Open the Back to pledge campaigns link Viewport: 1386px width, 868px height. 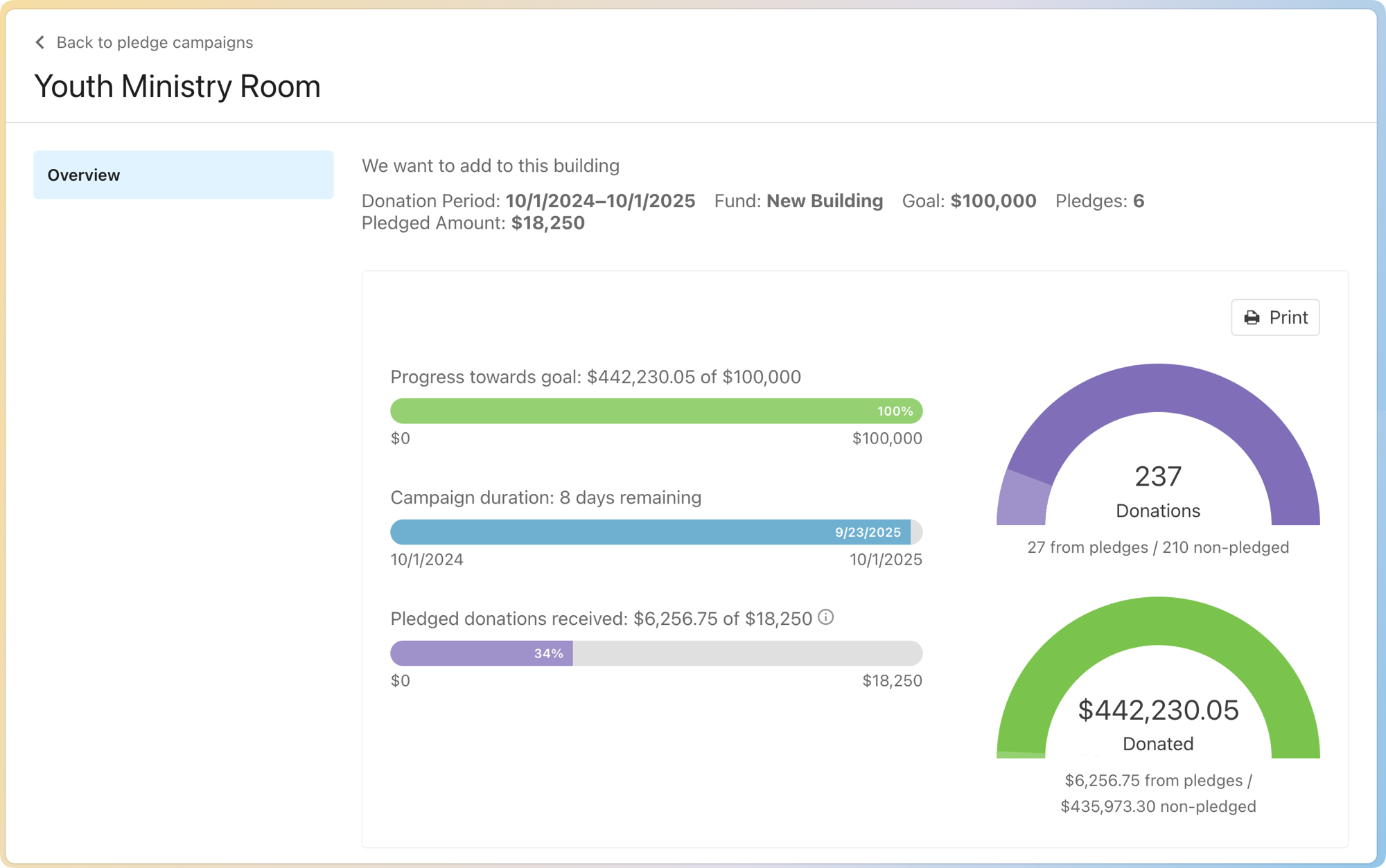pyautogui.click(x=154, y=43)
